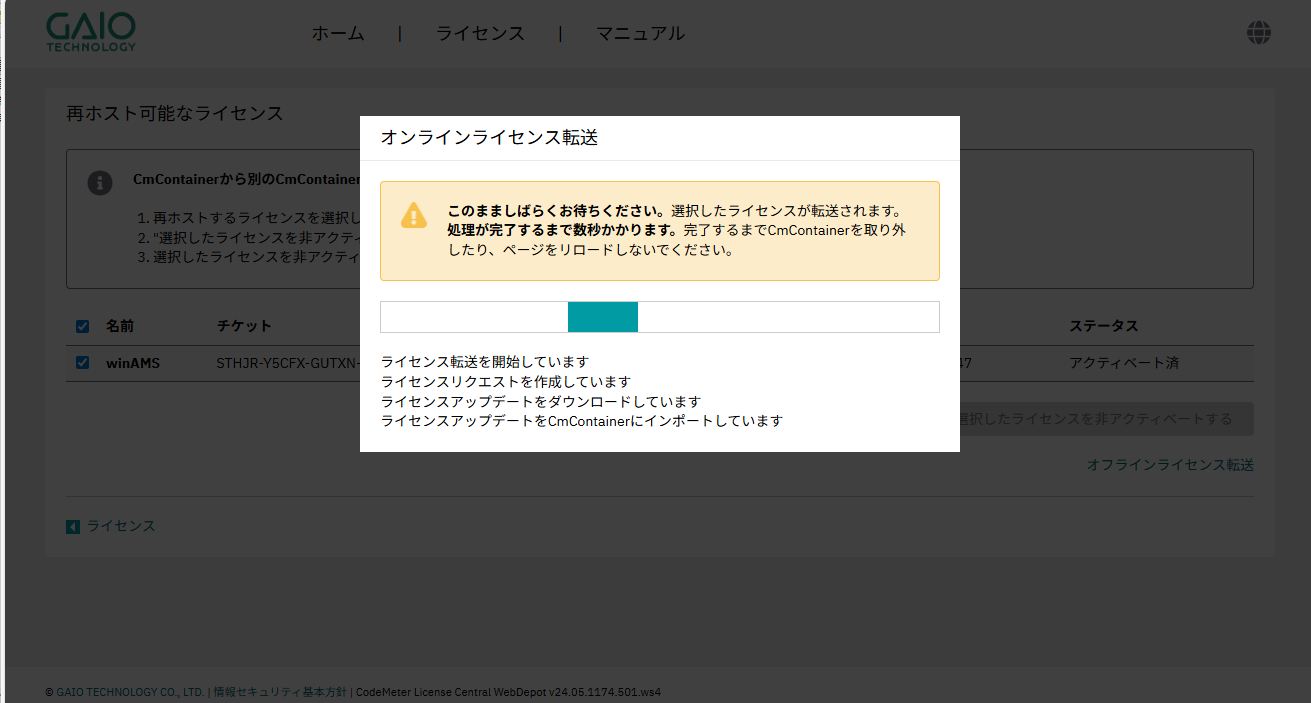Viewport: 1311px width, 703px height.
Task: Click the GAIO TECHNOLOGY CO., LTD. footer link
Action: click(x=130, y=692)
